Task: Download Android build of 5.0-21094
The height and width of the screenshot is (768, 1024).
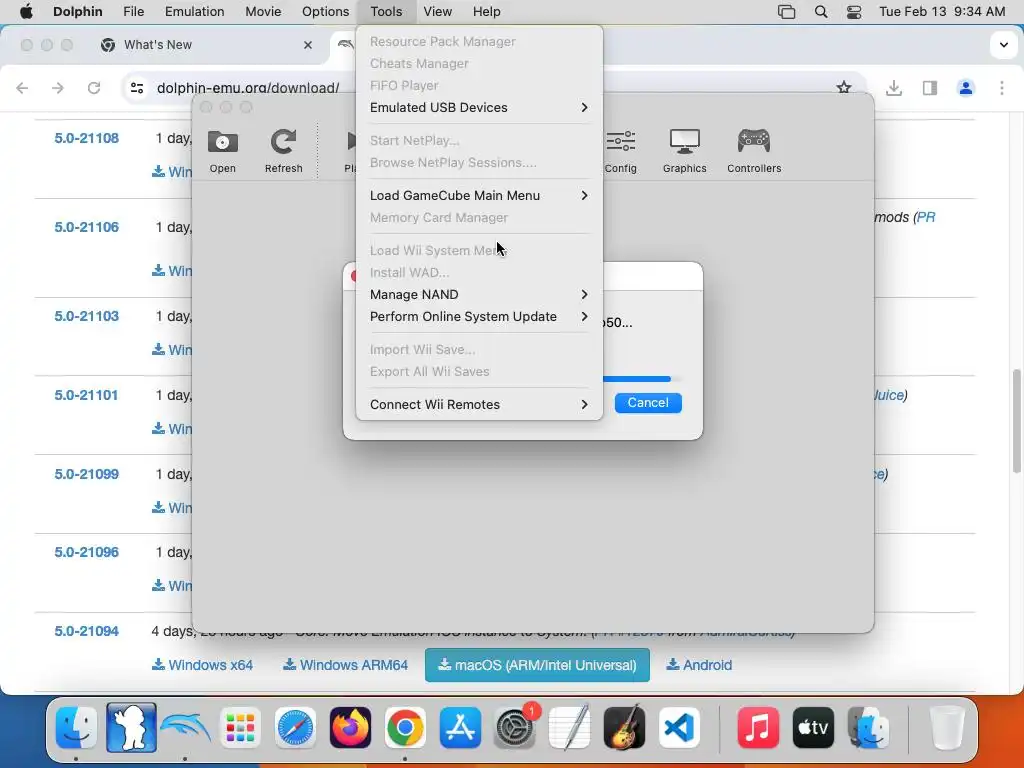Action: pos(699,665)
